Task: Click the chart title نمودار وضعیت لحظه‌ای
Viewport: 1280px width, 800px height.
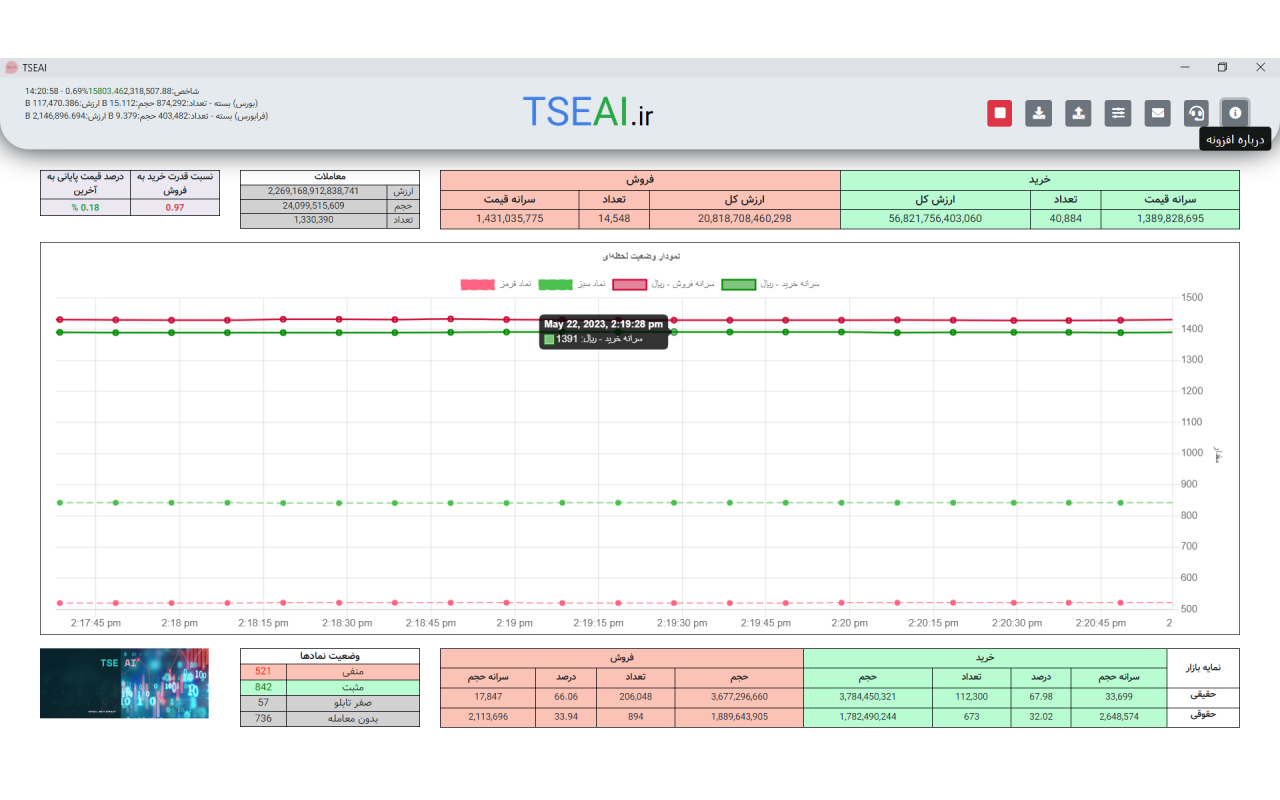Action: point(640,257)
